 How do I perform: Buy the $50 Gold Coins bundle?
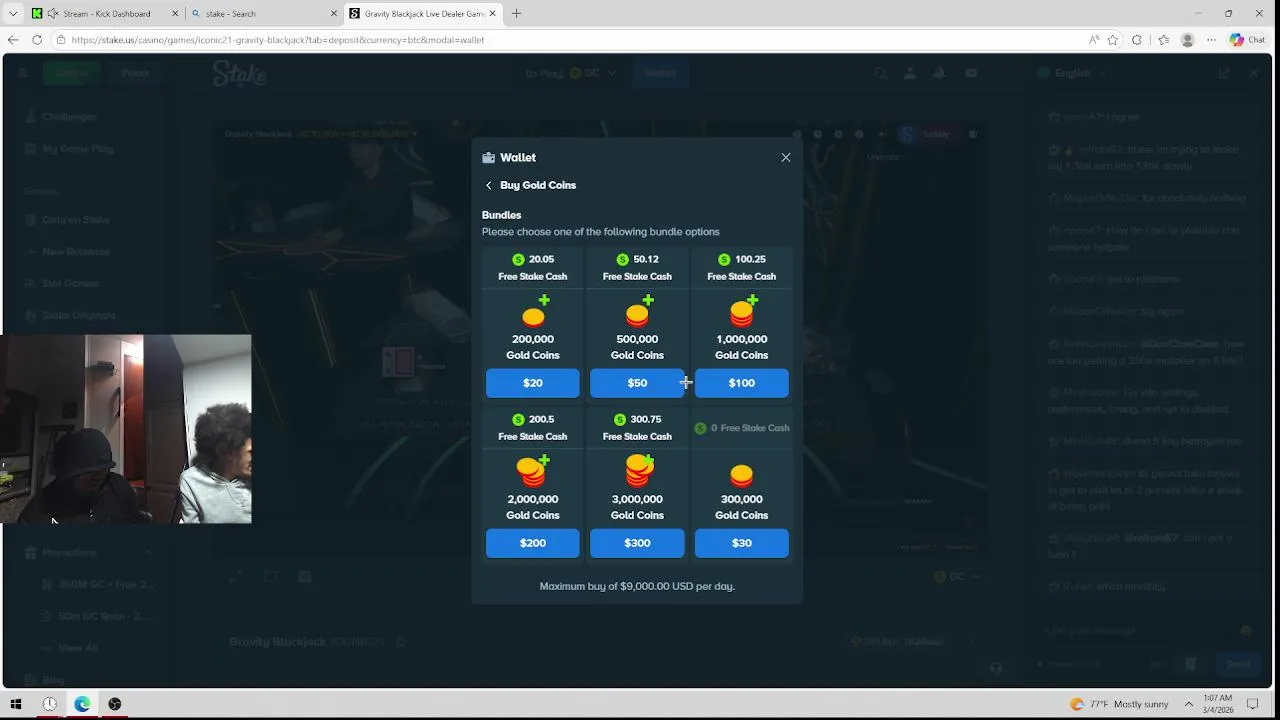(x=637, y=383)
